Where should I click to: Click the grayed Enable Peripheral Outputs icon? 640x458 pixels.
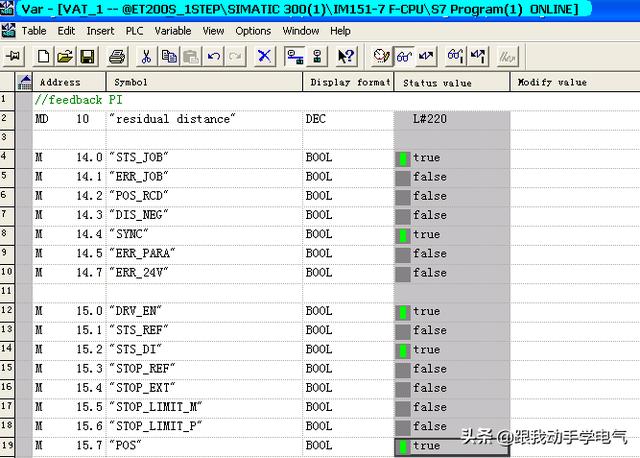click(x=507, y=56)
